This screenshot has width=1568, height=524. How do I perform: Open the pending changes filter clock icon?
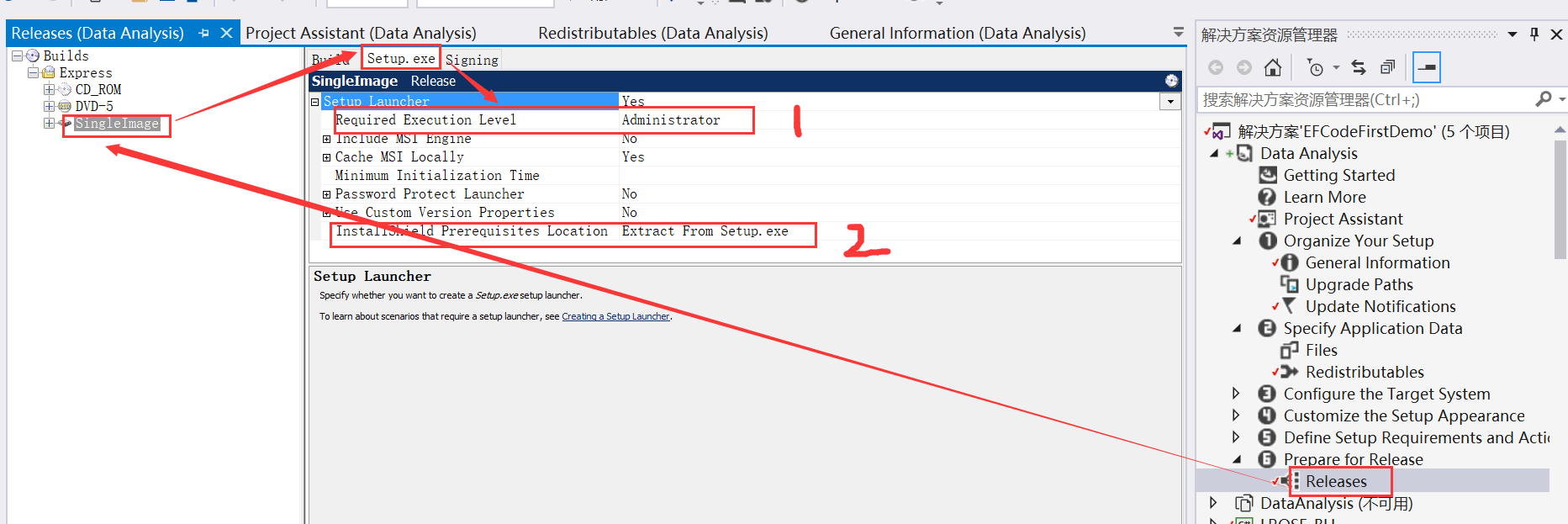1315,67
